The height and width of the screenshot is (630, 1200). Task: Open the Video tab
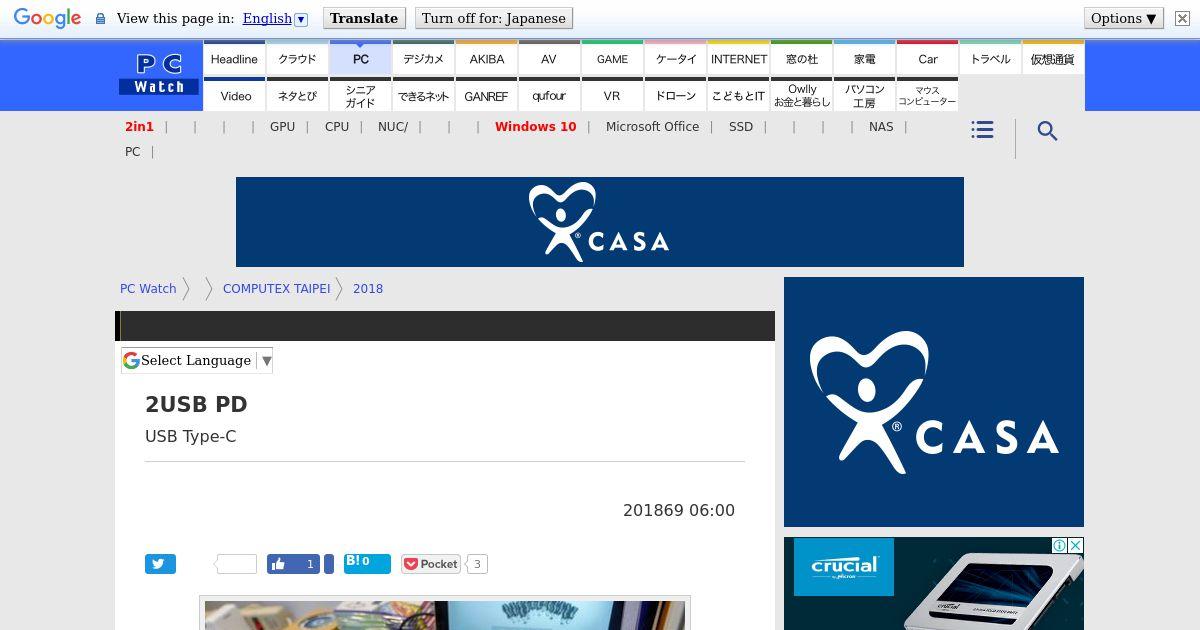236,96
